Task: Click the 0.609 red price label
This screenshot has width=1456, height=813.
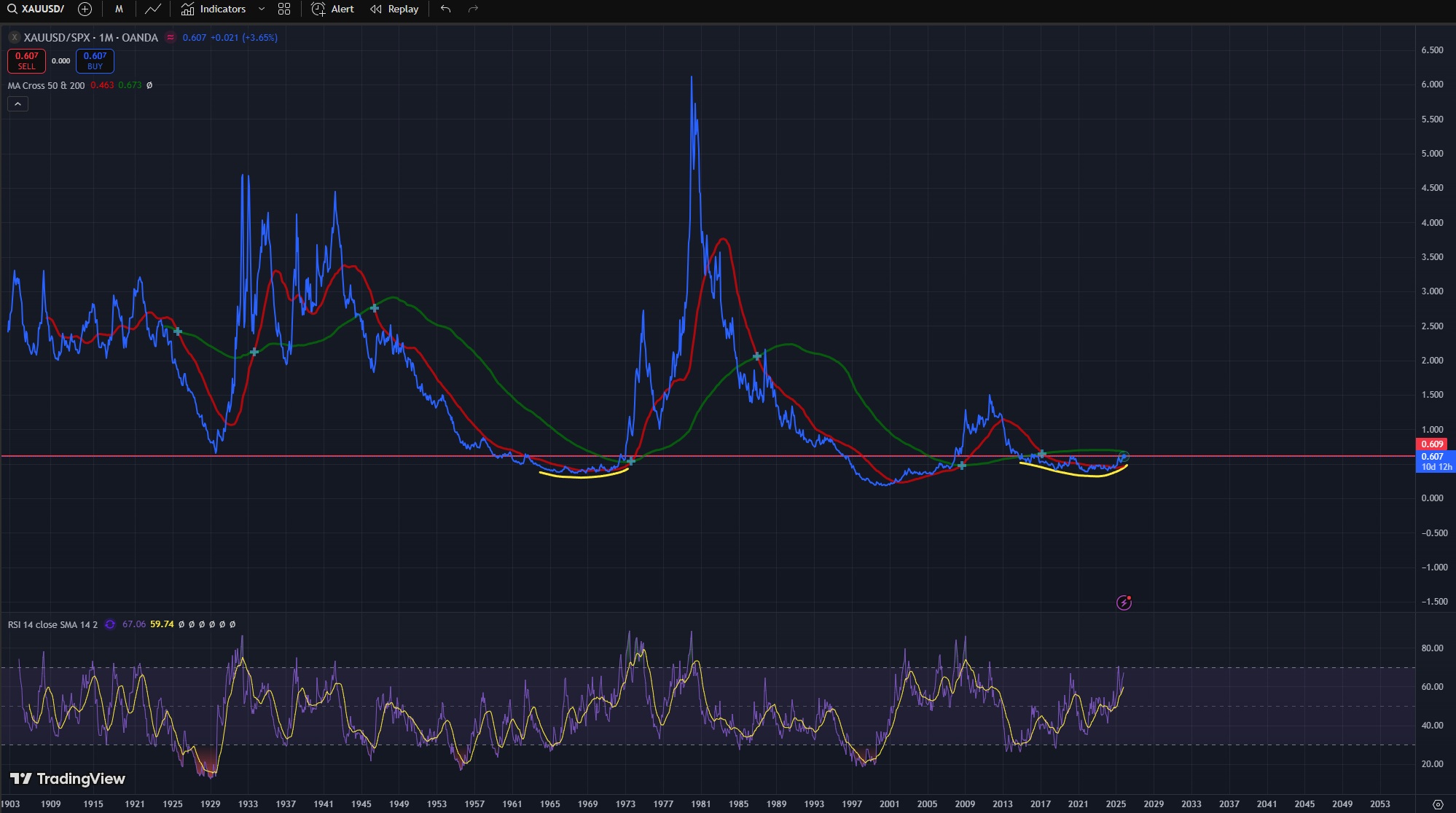Action: pos(1431,444)
